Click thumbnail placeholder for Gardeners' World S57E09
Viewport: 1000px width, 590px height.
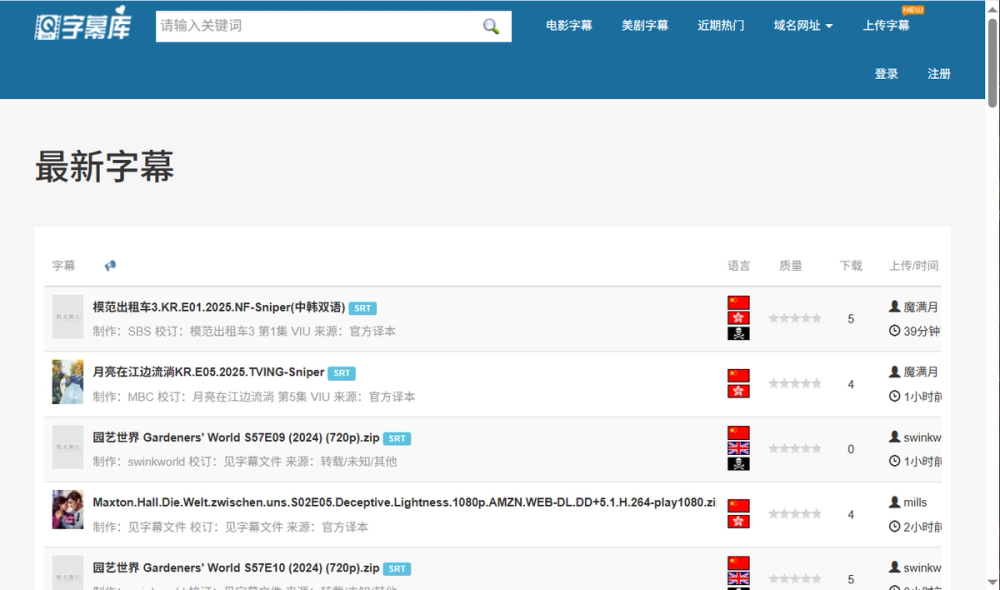68,447
